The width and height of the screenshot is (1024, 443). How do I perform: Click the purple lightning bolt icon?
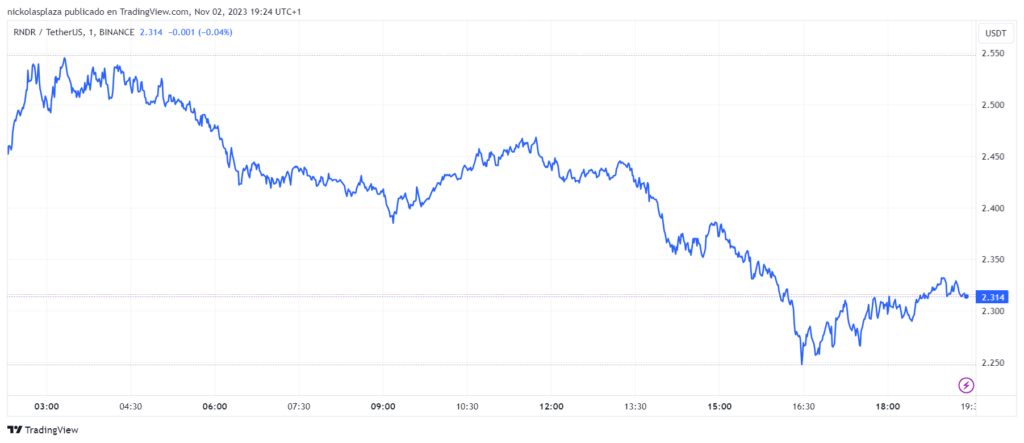pyautogui.click(x=966, y=384)
